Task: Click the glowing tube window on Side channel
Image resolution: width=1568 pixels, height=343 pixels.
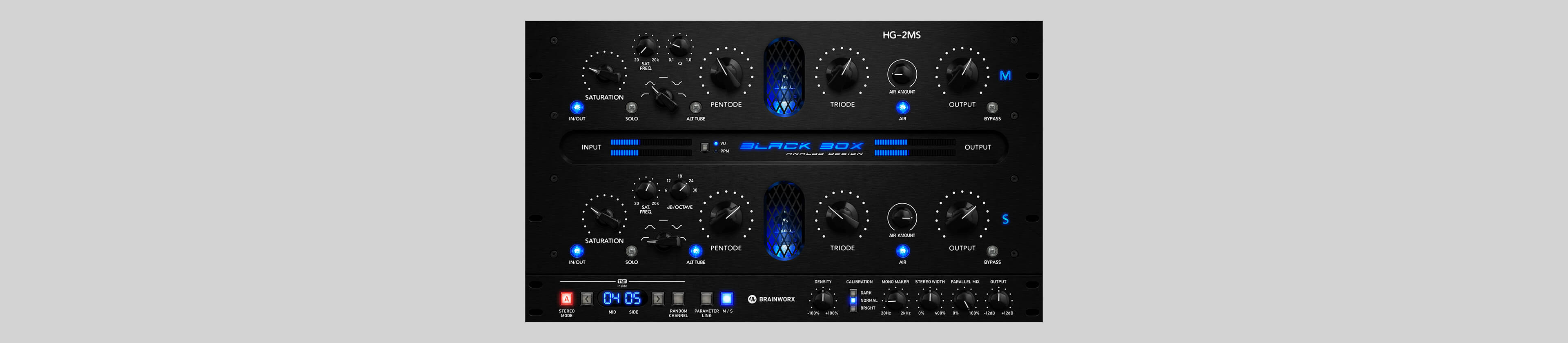Action: click(784, 220)
